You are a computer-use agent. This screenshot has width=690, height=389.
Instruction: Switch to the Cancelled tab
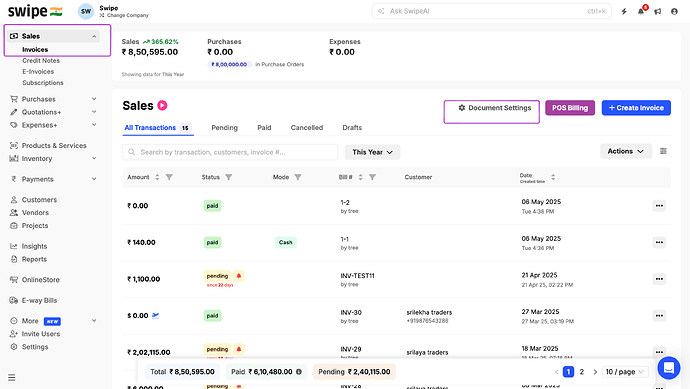[x=307, y=128]
